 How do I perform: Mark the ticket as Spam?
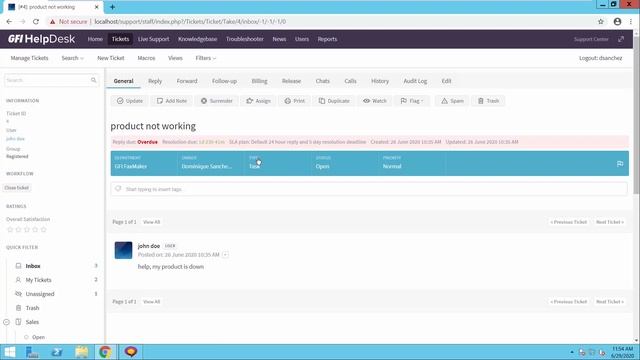coord(452,101)
